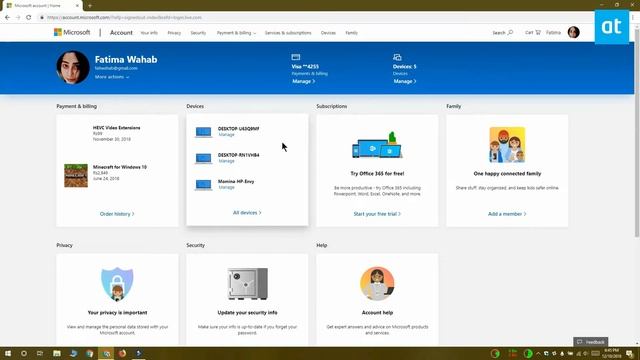Open the Your info nav item
Screen dimensions: 640x360
(149, 33)
